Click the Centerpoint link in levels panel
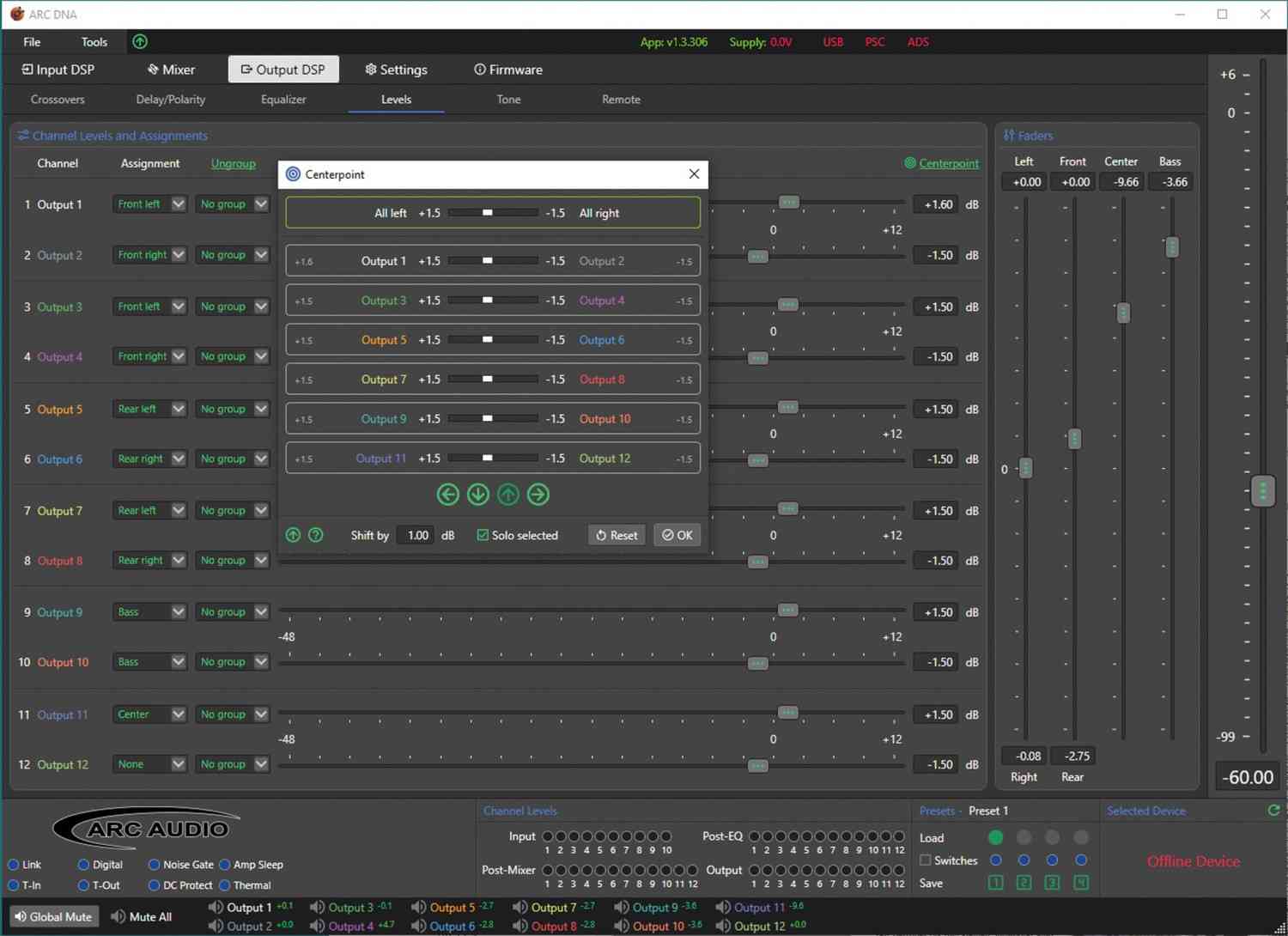Image resolution: width=1288 pixels, height=936 pixels. click(949, 163)
